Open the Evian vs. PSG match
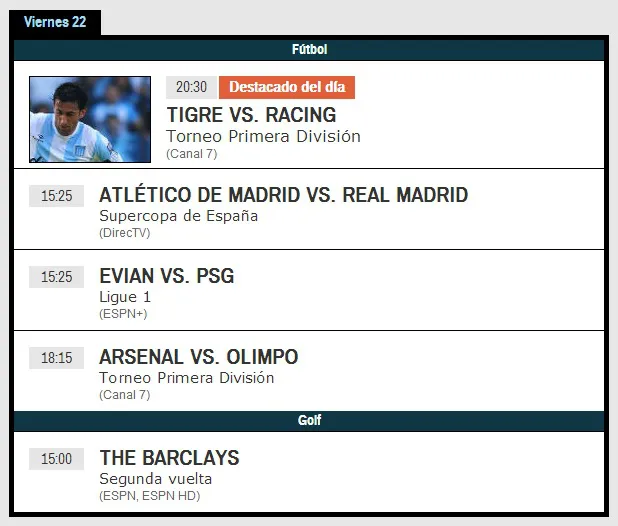 167,276
